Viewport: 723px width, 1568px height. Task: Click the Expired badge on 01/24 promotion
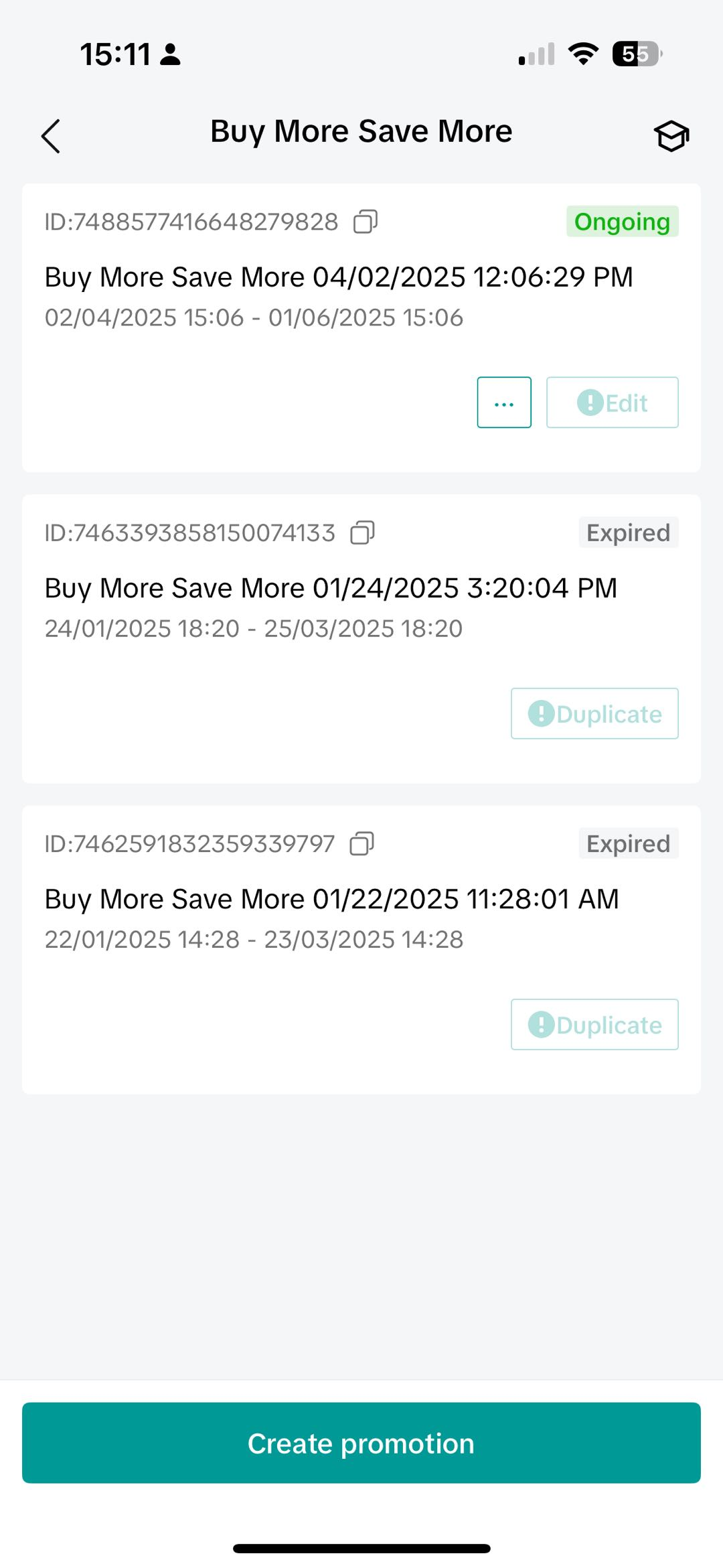point(628,533)
